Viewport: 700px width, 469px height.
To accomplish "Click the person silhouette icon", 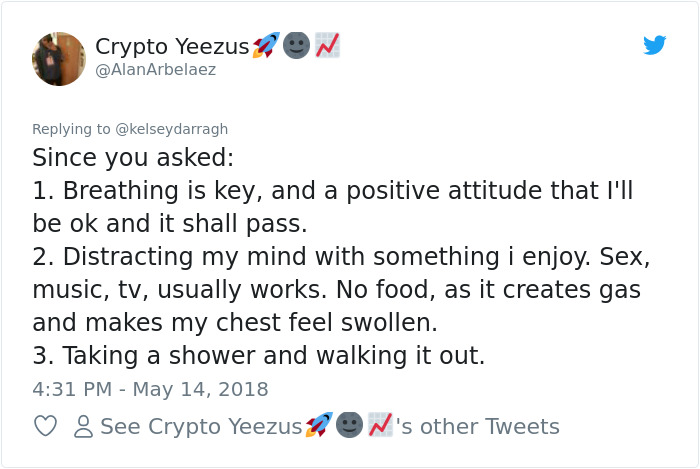I will tap(83, 426).
